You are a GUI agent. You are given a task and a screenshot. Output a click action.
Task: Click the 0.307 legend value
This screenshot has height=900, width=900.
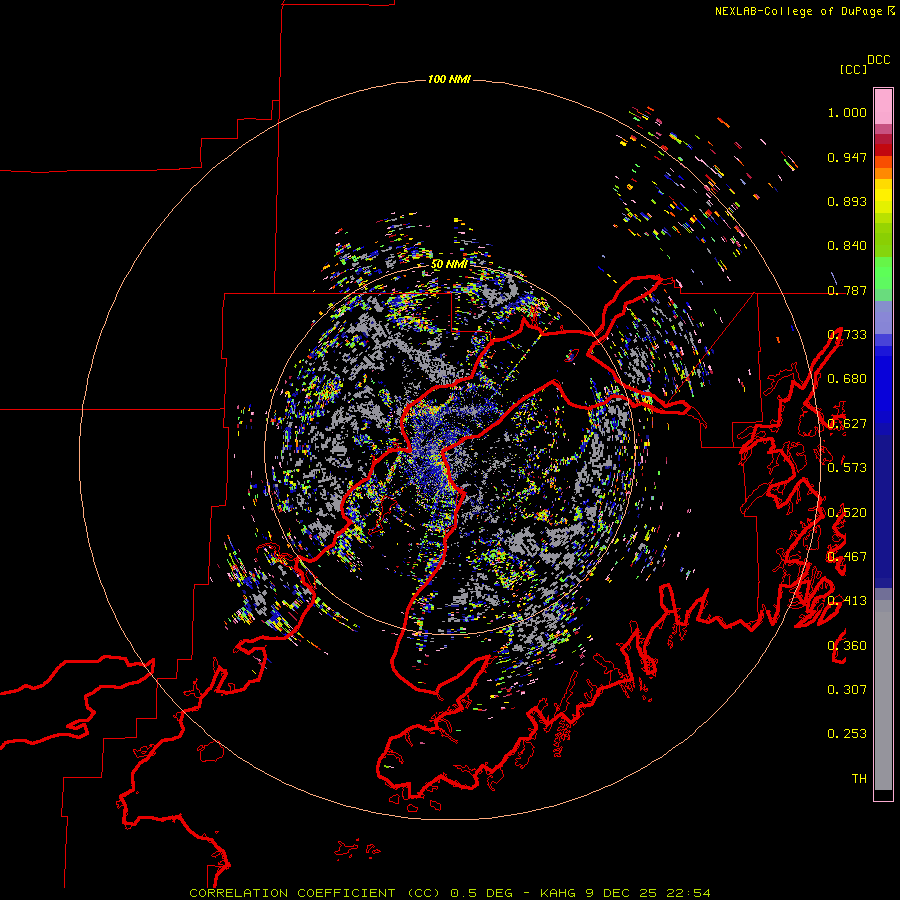[x=847, y=690]
